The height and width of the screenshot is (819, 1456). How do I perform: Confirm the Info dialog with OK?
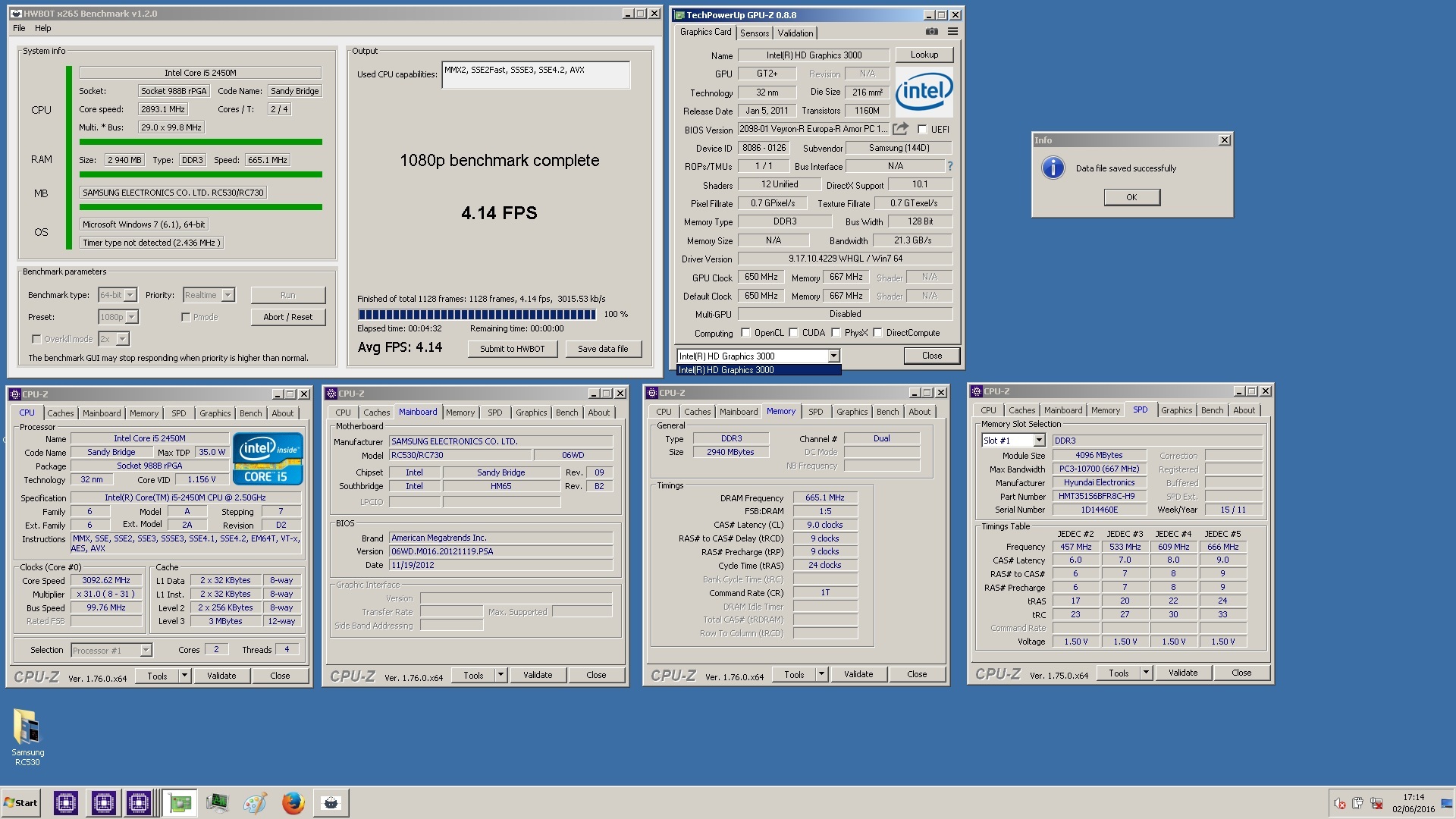click(1131, 197)
